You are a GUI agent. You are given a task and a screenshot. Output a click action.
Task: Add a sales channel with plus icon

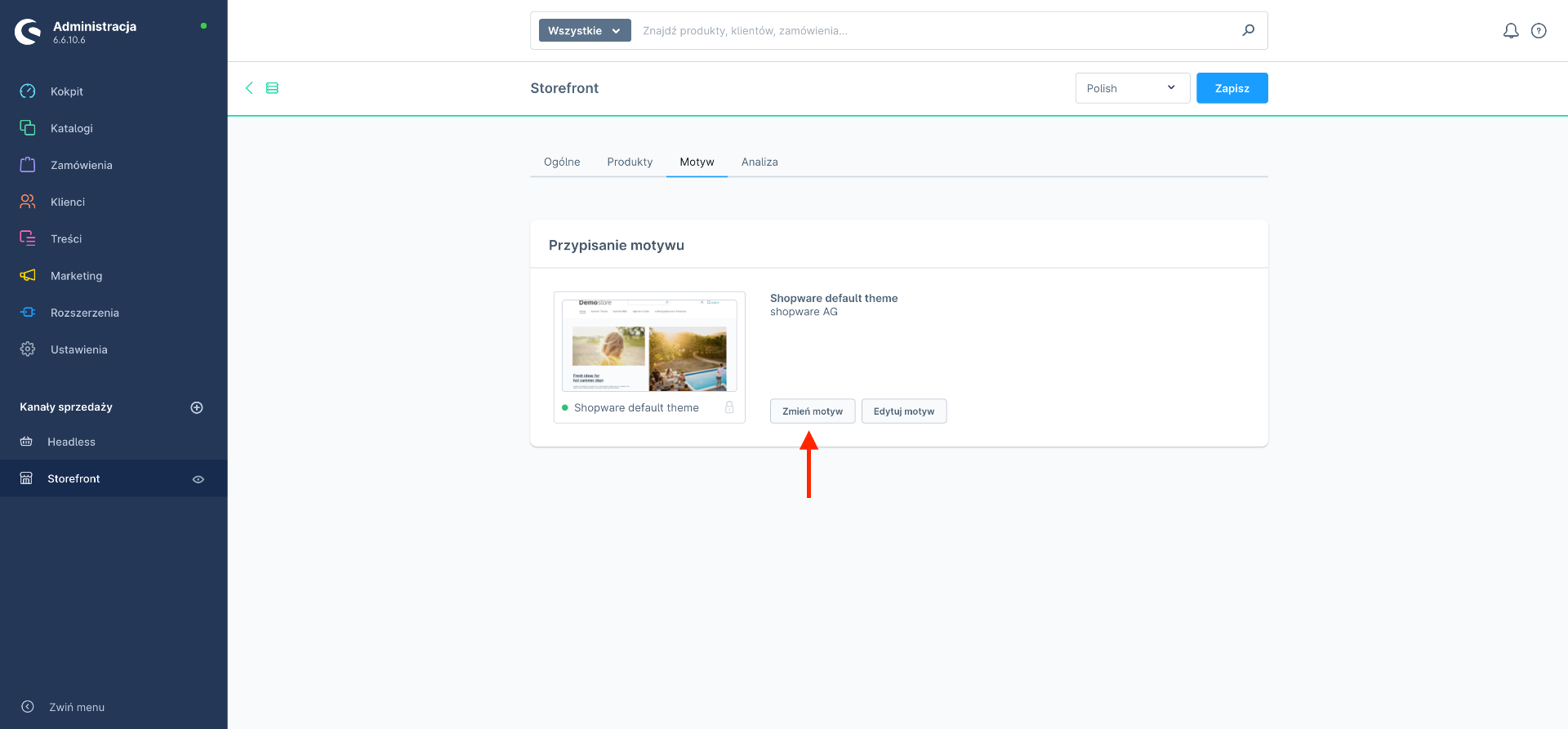pyautogui.click(x=197, y=407)
